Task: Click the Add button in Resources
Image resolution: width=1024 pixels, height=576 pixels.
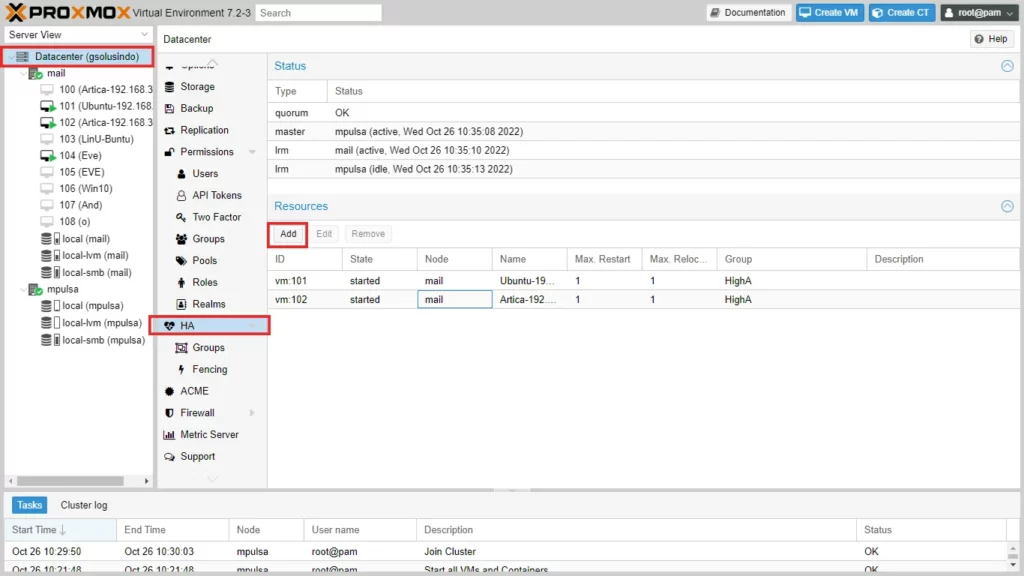Action: coord(288,234)
